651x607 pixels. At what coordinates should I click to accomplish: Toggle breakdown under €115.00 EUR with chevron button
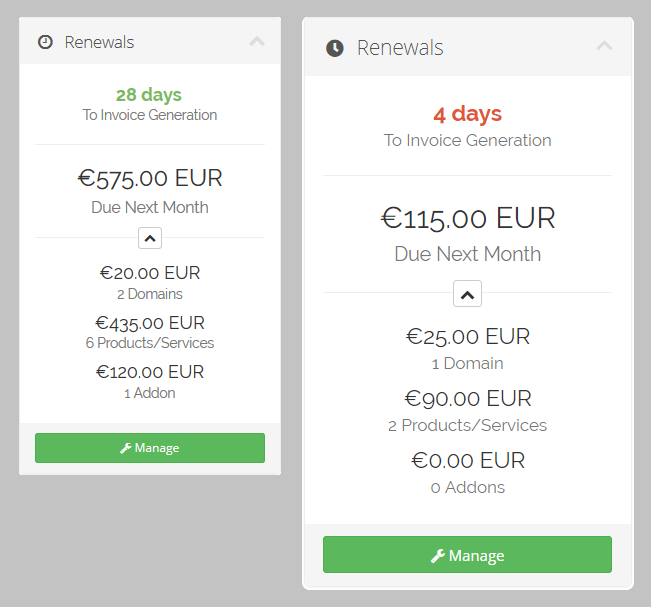(x=467, y=294)
